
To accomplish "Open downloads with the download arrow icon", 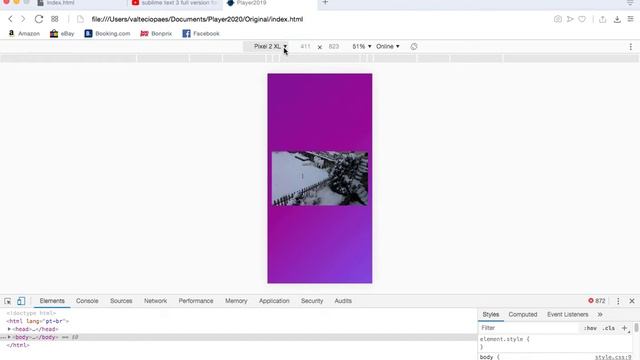I will (617, 19).
